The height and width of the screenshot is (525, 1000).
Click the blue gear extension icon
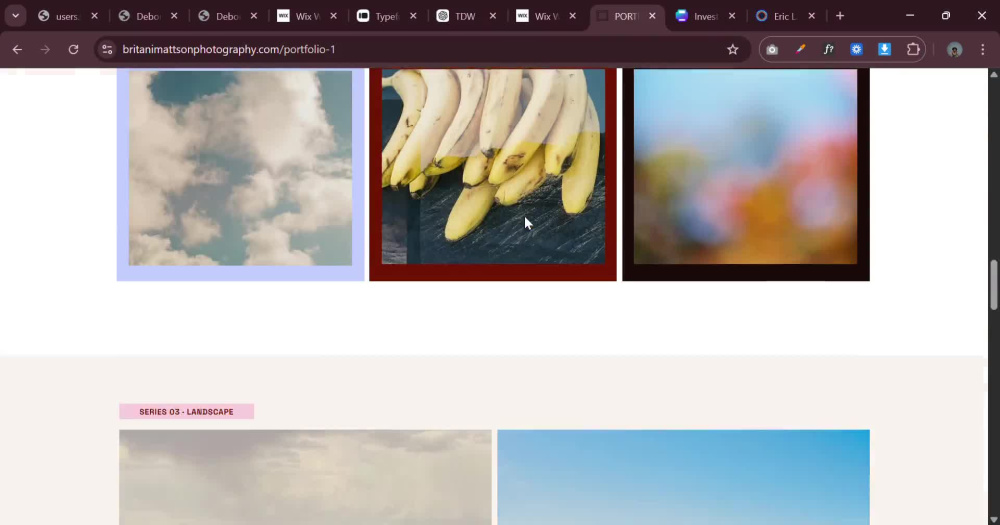(x=857, y=49)
